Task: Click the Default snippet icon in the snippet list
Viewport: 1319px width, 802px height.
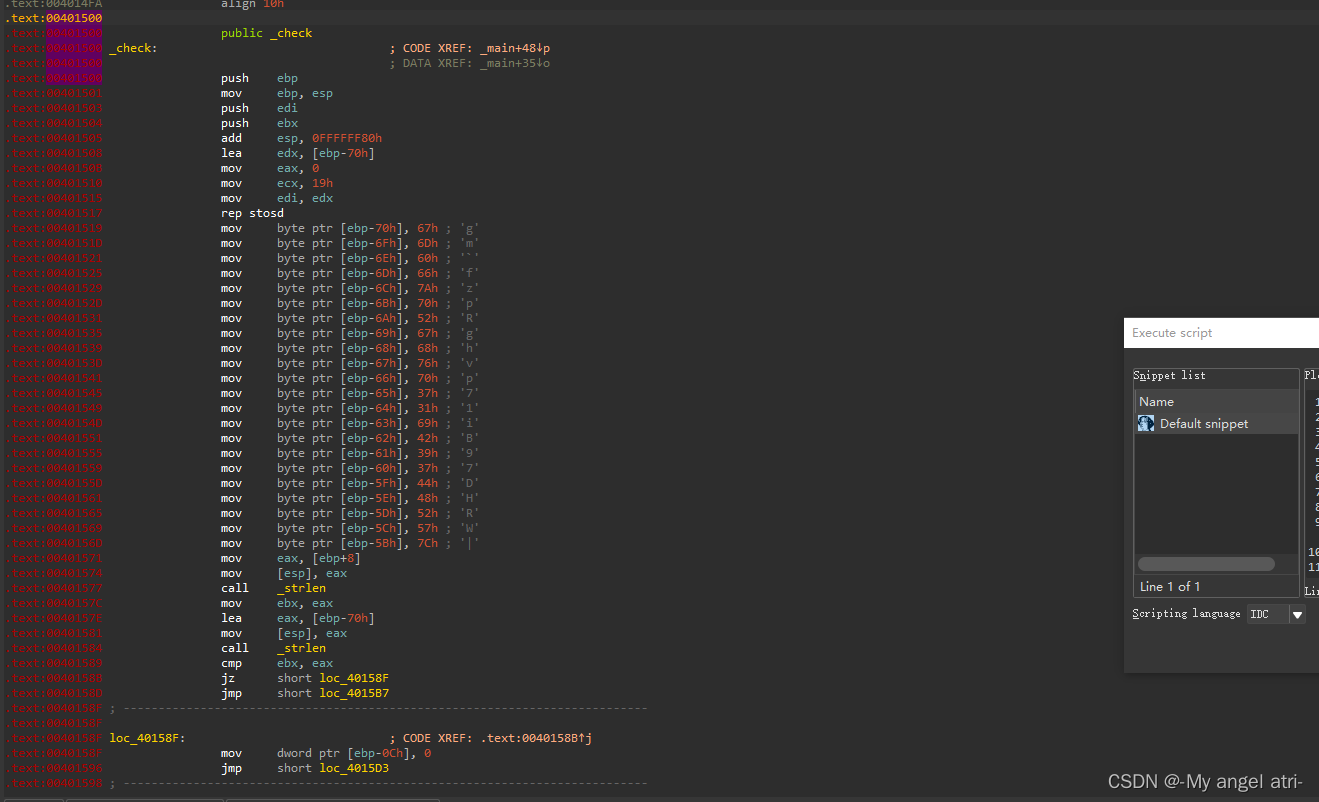Action: (1146, 423)
